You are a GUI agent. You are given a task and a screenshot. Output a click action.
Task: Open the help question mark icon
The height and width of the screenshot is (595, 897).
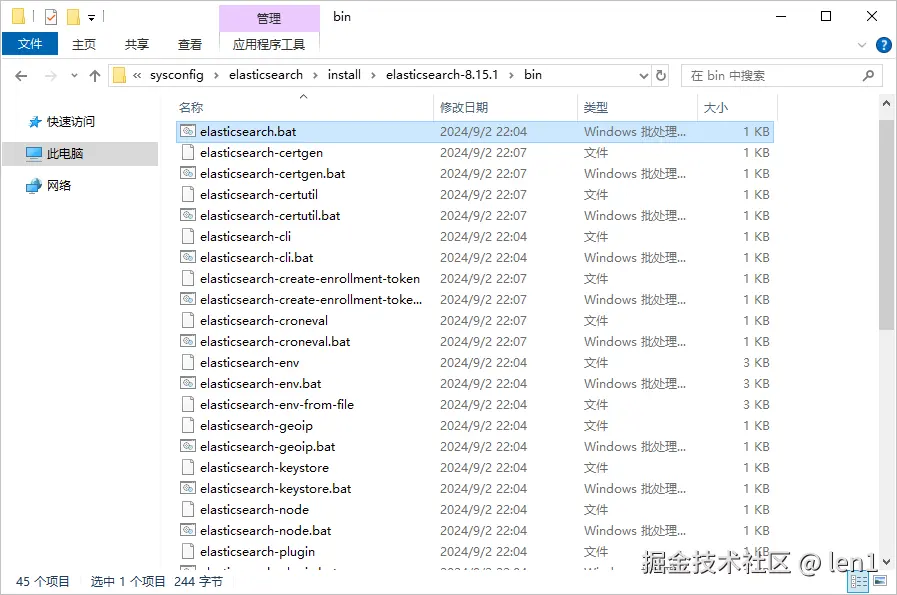pyautogui.click(x=883, y=45)
